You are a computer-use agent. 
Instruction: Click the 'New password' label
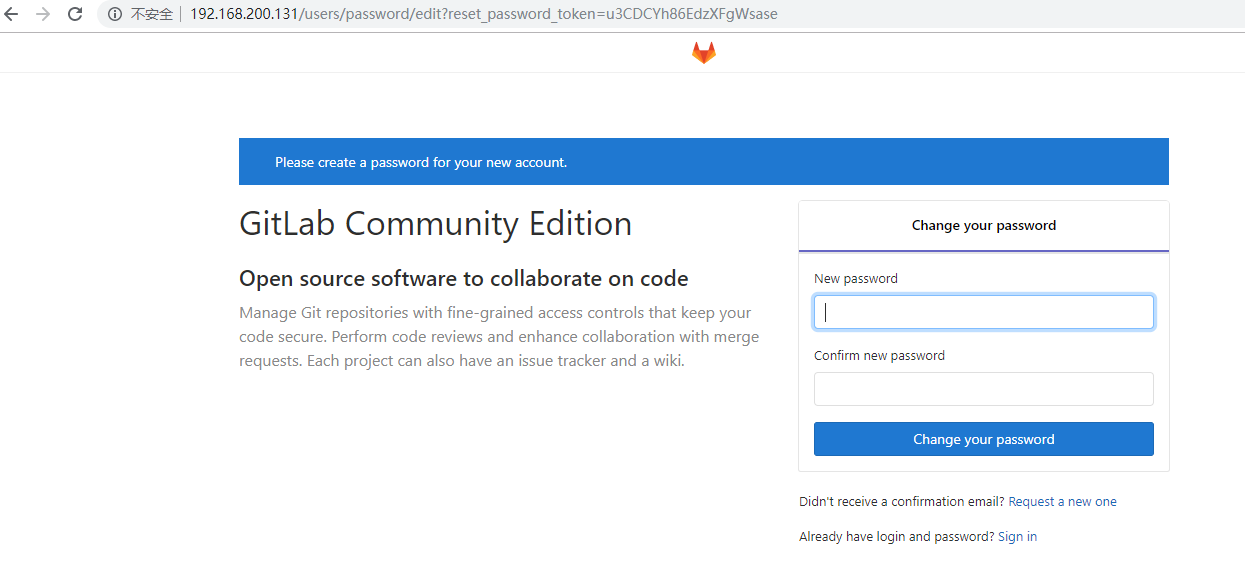pos(856,279)
